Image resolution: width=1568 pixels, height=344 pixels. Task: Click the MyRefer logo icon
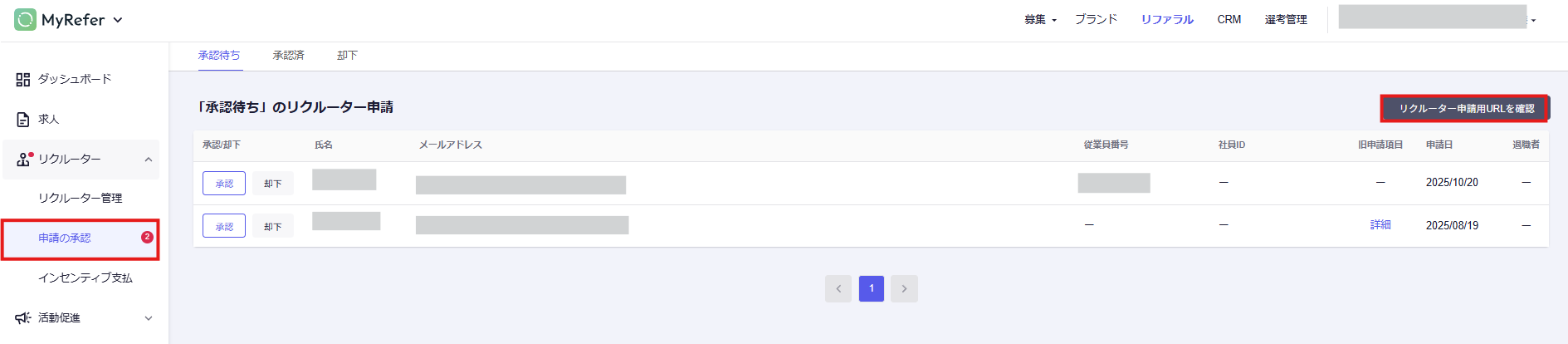click(x=26, y=20)
